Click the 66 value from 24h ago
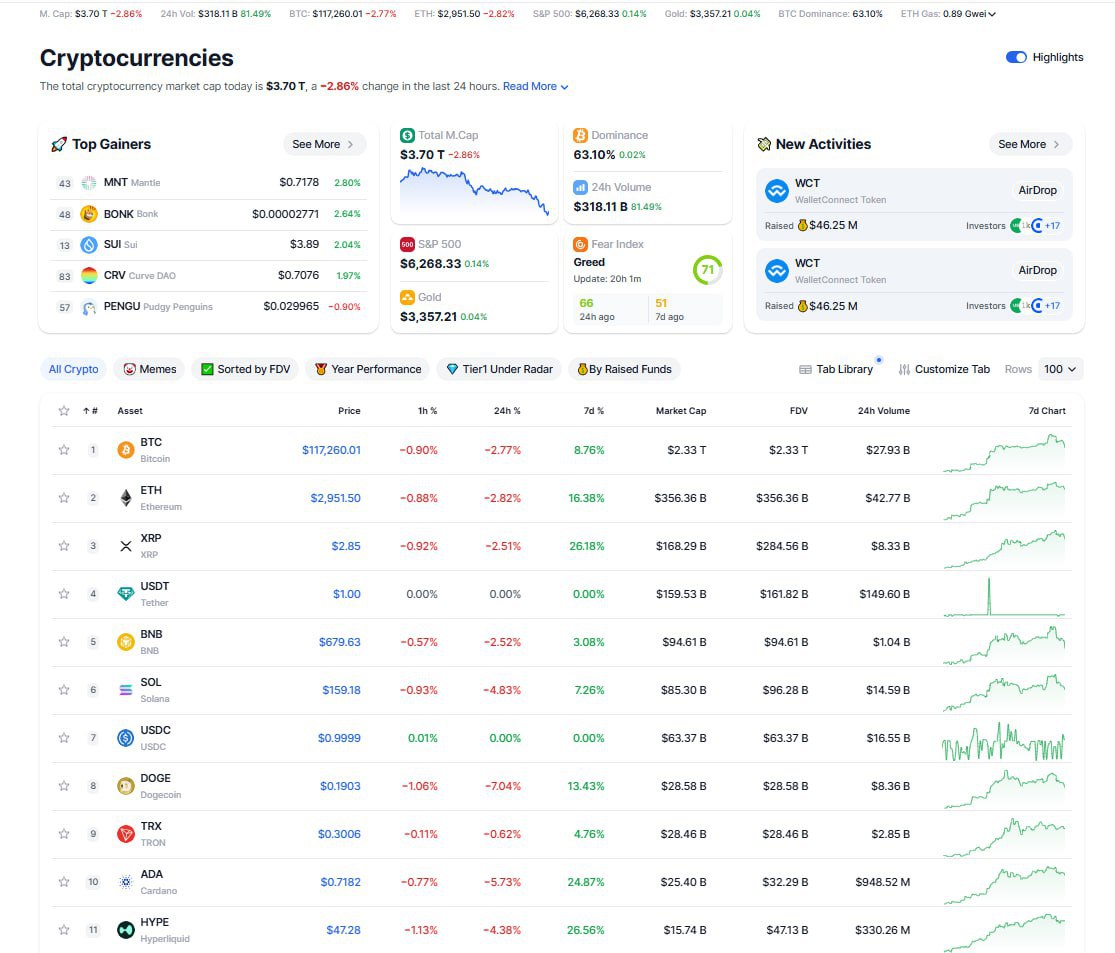The image size is (1115, 953). (x=586, y=303)
